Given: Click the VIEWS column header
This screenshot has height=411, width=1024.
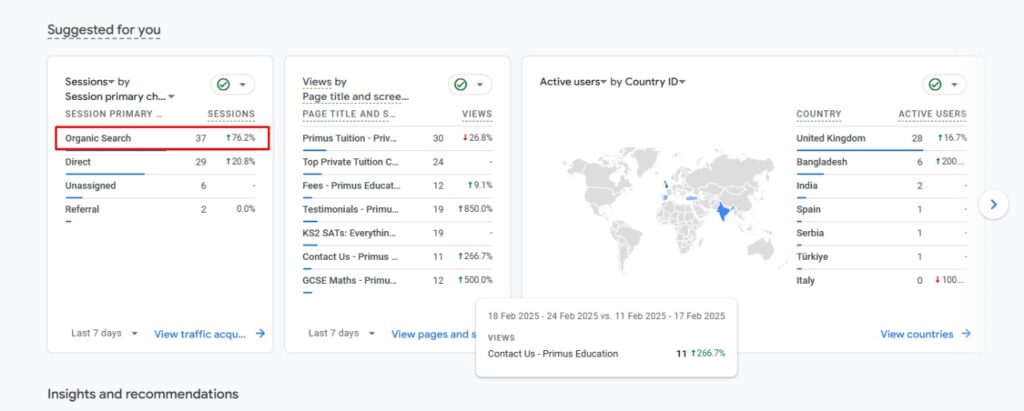Looking at the screenshot, I should point(477,114).
